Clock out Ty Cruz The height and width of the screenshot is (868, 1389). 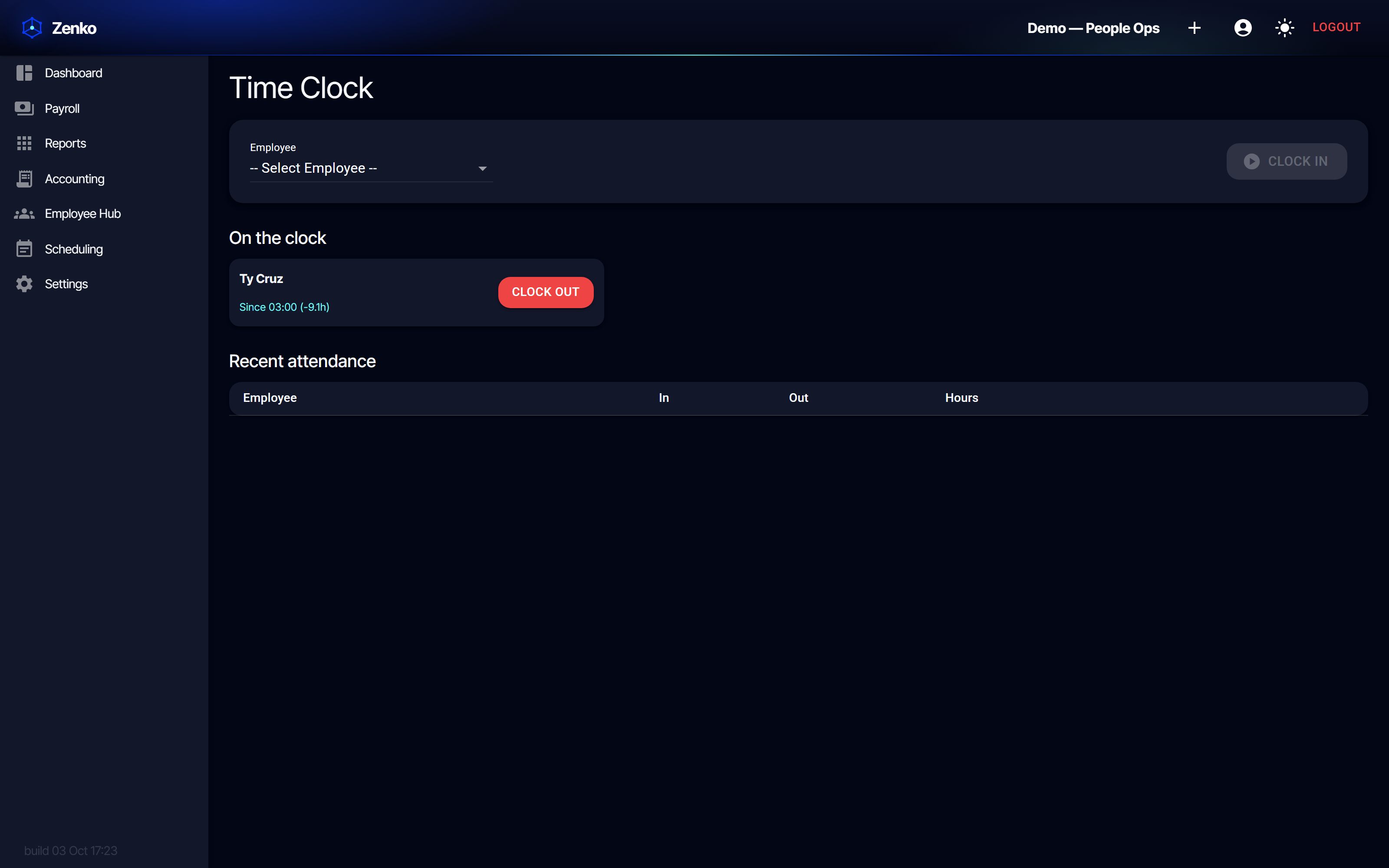click(x=545, y=292)
